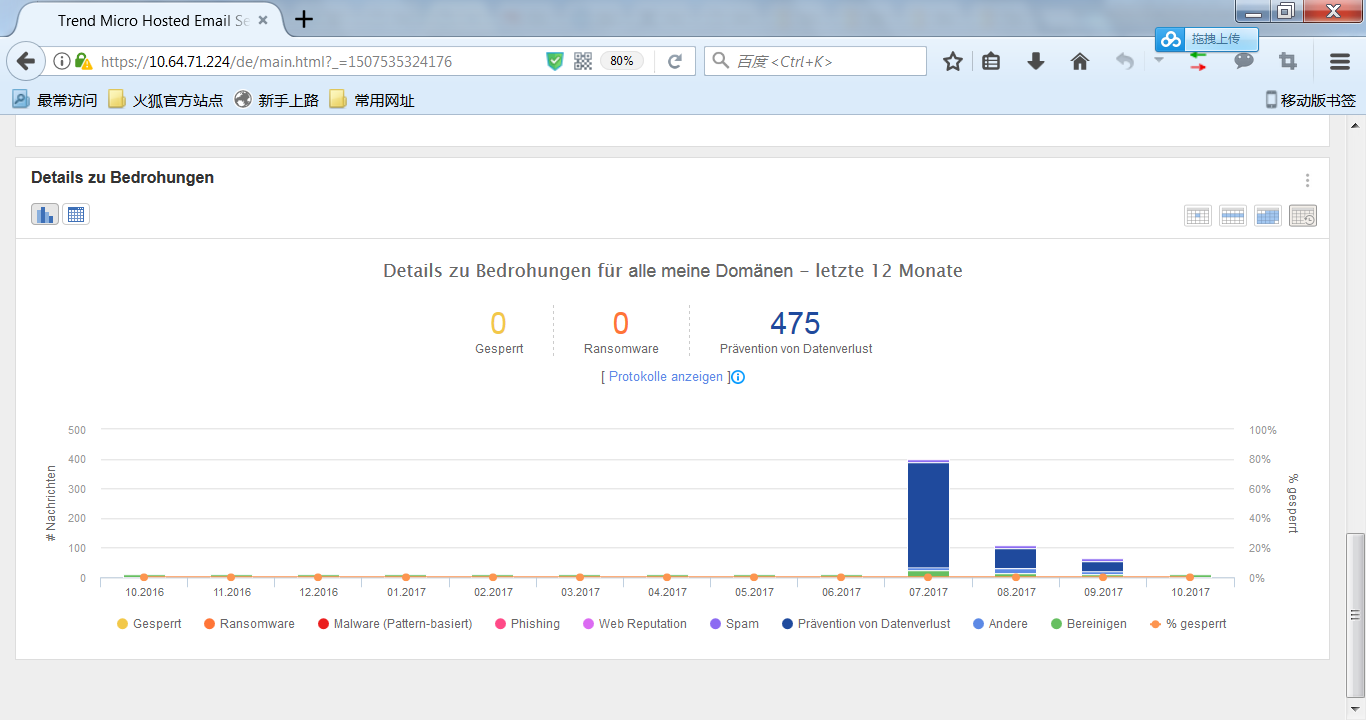Viewport: 1366px width, 720px height.
Task: Switch widget to bar chart view
Action: pyautogui.click(x=45, y=214)
